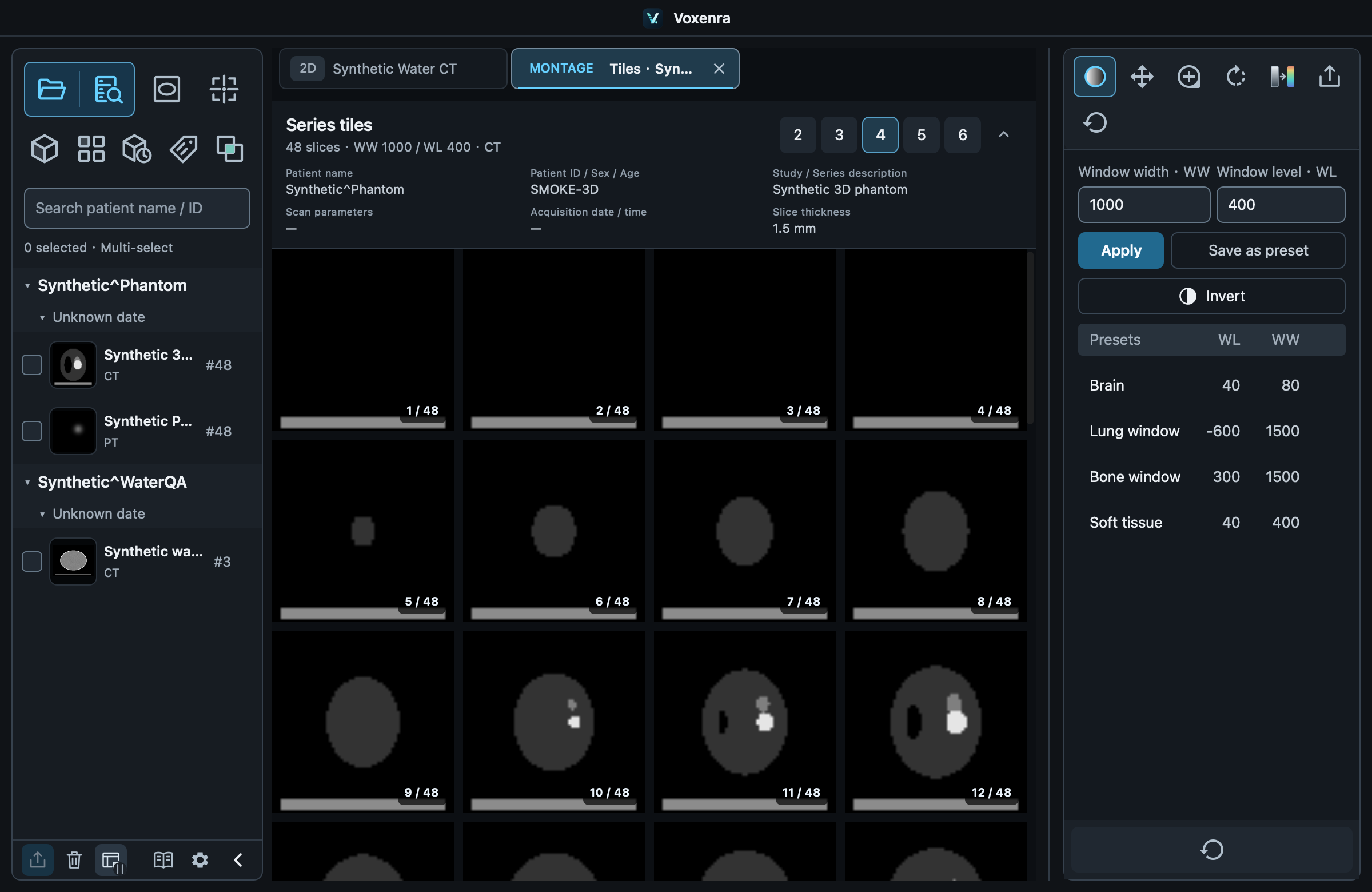1372x892 pixels.
Task: Open the DICOM tags icon
Action: coord(184,149)
